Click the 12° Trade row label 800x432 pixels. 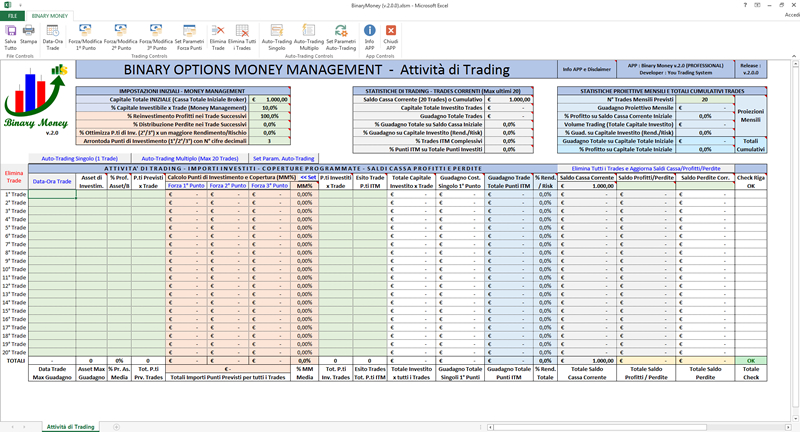pyautogui.click(x=14, y=286)
